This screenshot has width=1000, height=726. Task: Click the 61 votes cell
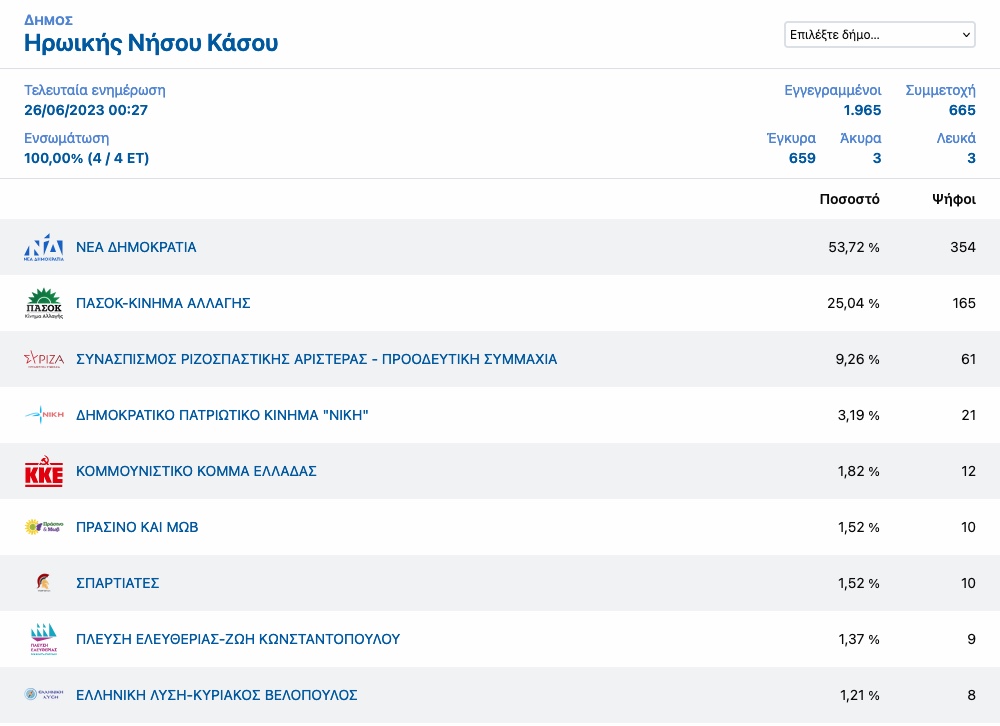click(x=969, y=359)
